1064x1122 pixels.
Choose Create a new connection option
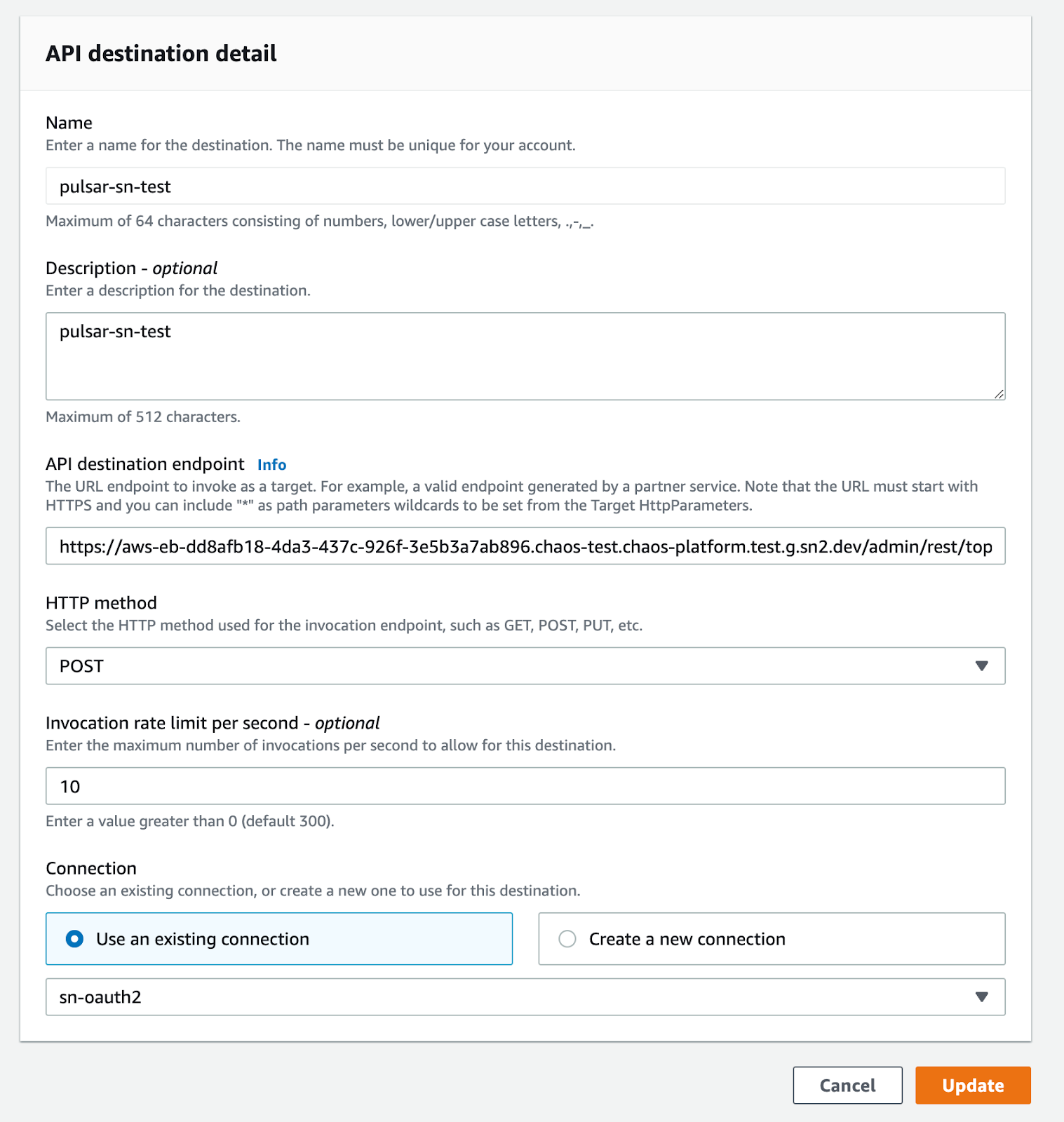(567, 939)
